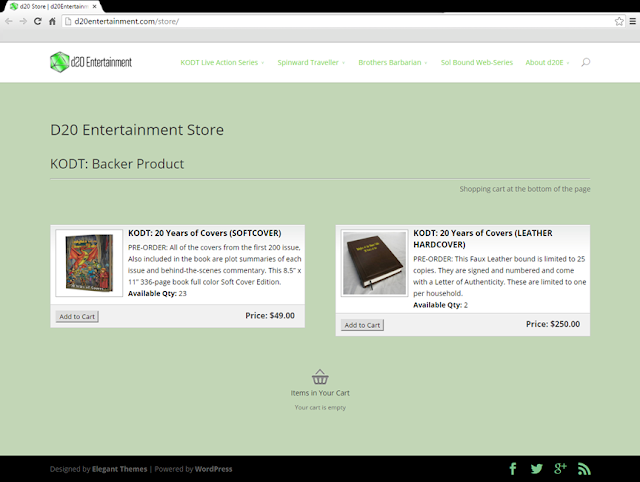Expand arrow next to KODT Live Action Series

pyautogui.click(x=262, y=63)
